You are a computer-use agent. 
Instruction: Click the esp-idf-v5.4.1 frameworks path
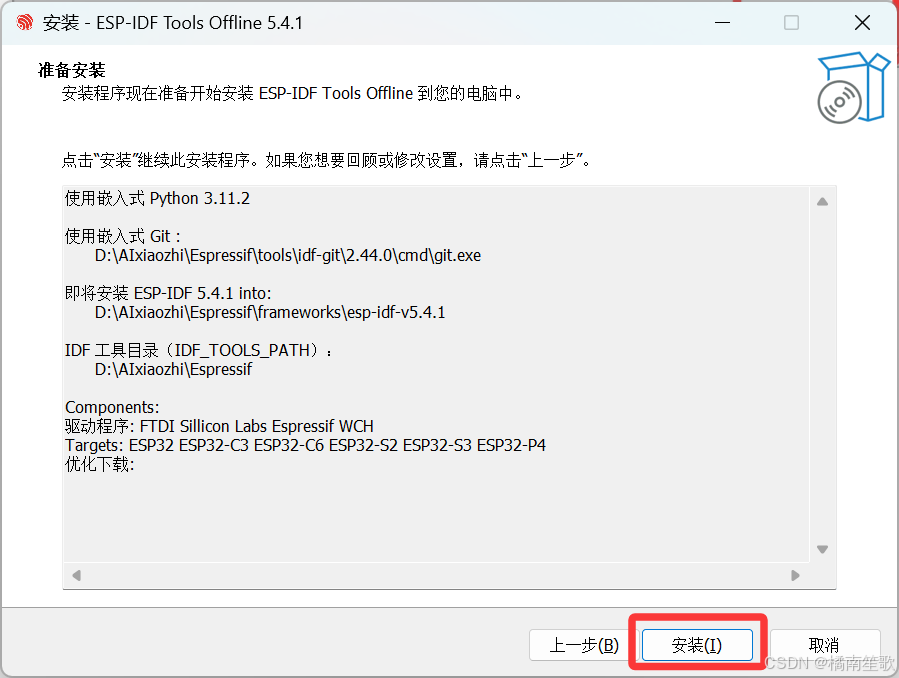(270, 312)
